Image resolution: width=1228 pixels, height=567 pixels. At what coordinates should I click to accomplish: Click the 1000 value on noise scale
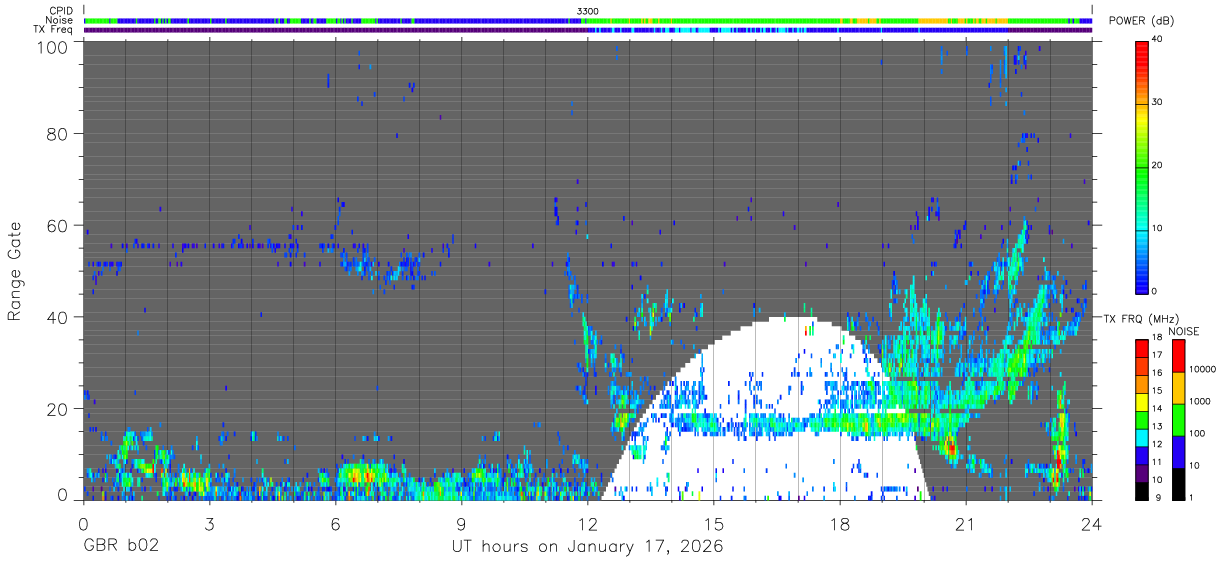click(1200, 400)
